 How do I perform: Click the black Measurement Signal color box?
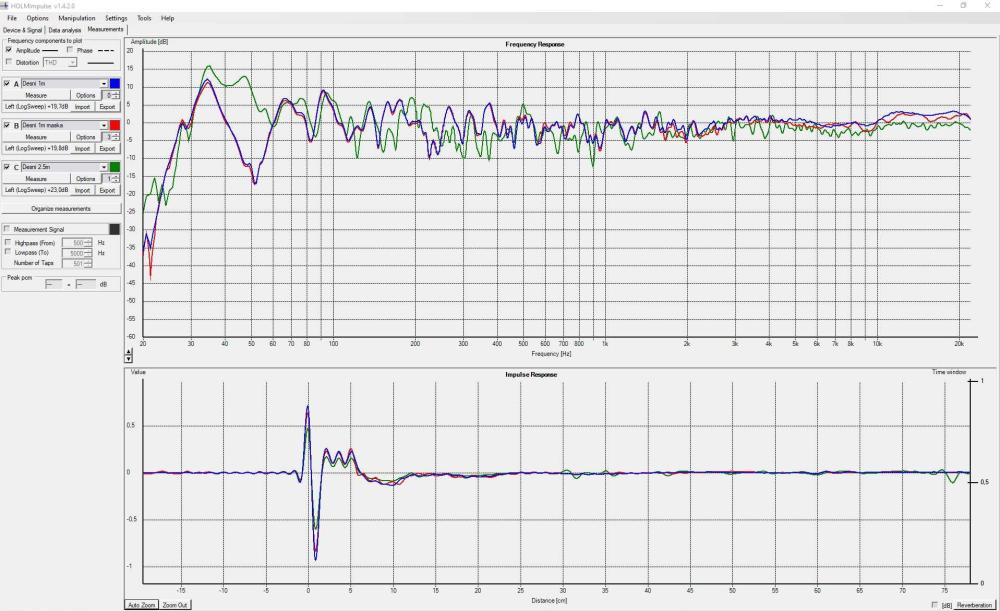tap(115, 229)
